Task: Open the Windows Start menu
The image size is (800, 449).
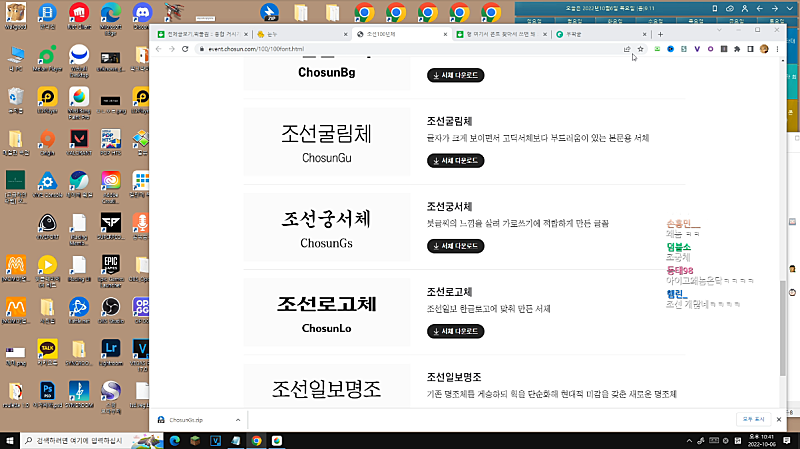Action: click(x=10, y=440)
